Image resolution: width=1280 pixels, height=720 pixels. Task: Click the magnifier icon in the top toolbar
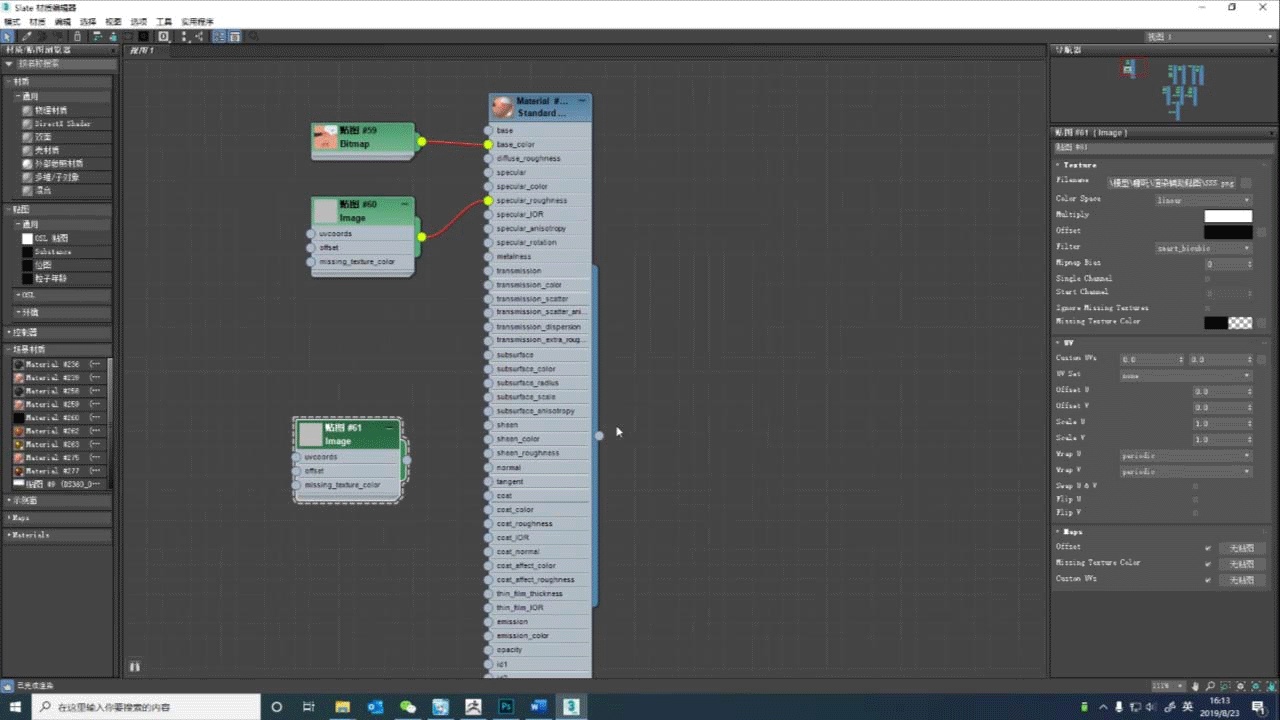(x=253, y=37)
